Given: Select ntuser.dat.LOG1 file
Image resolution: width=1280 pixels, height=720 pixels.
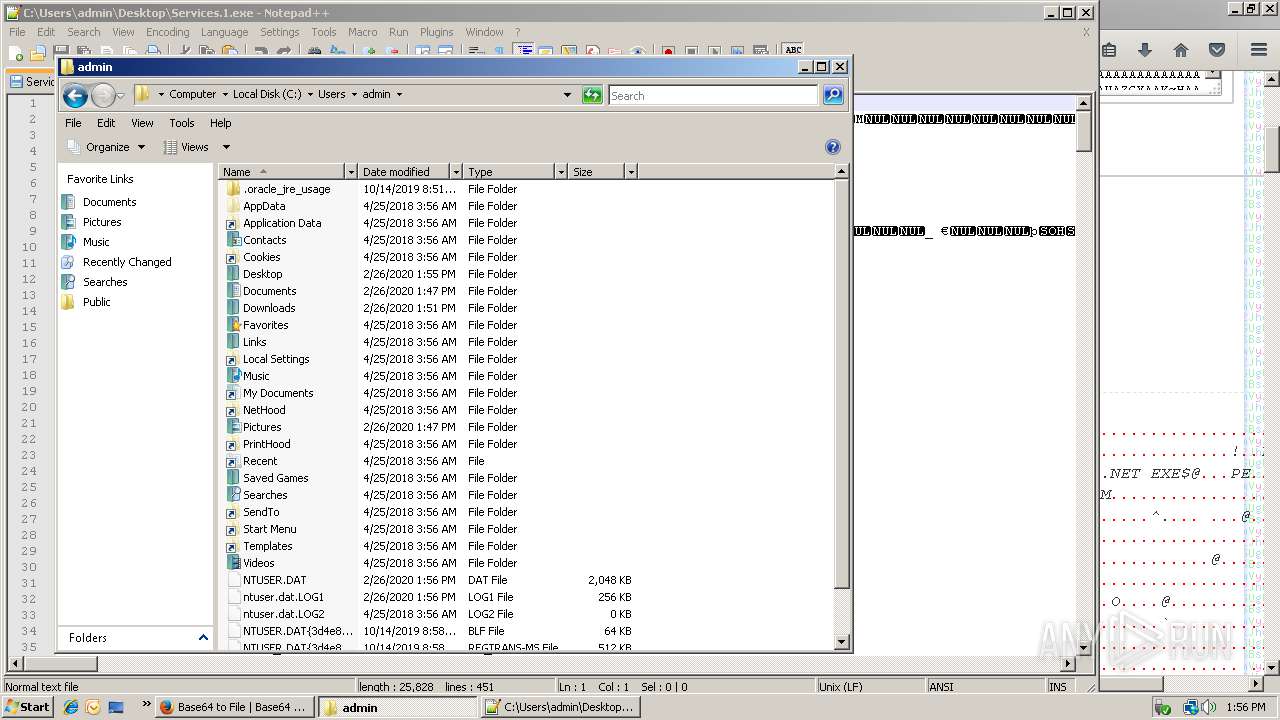Looking at the screenshot, I should 283,597.
